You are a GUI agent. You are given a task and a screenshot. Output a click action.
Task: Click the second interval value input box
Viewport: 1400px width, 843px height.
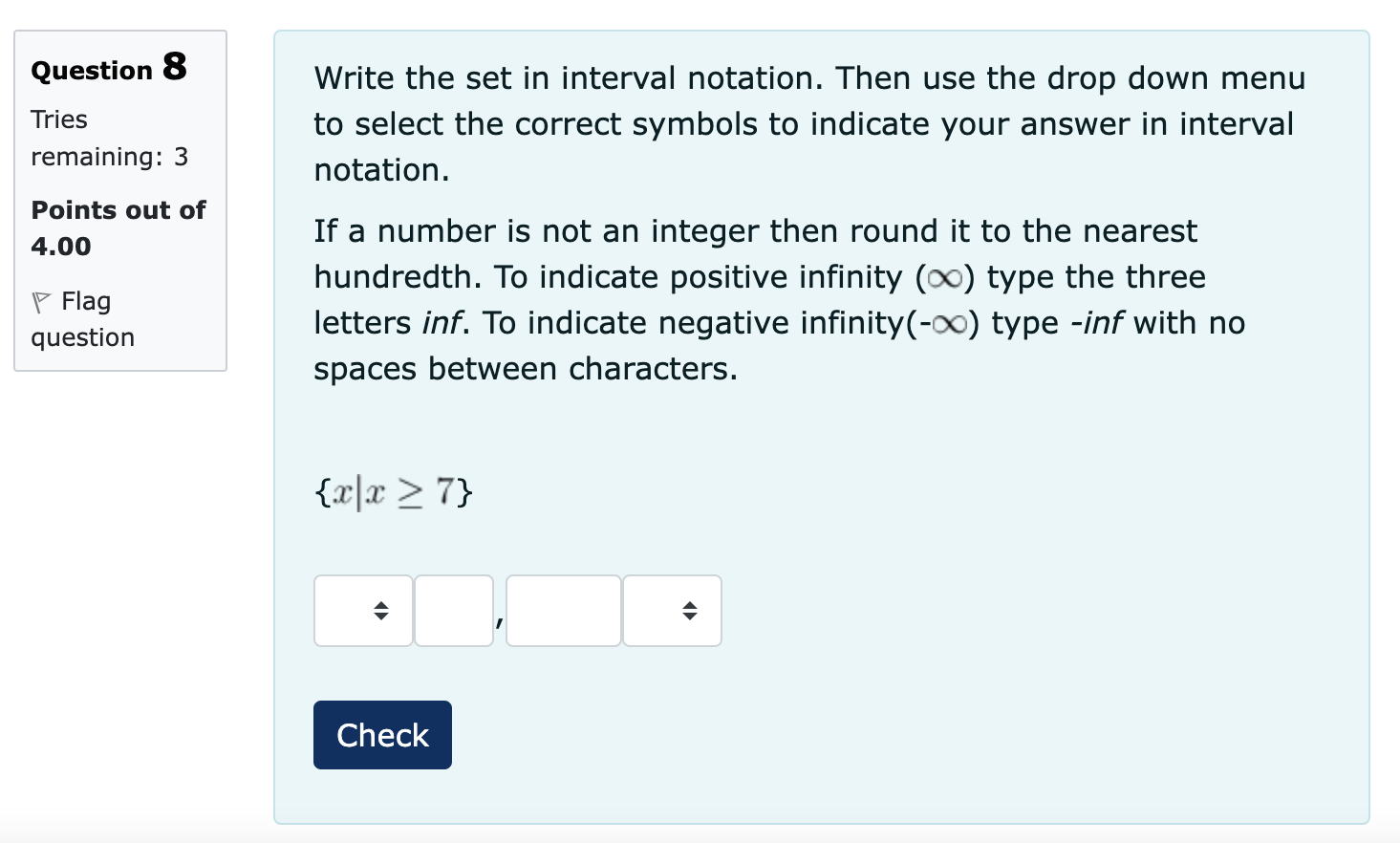(x=562, y=611)
